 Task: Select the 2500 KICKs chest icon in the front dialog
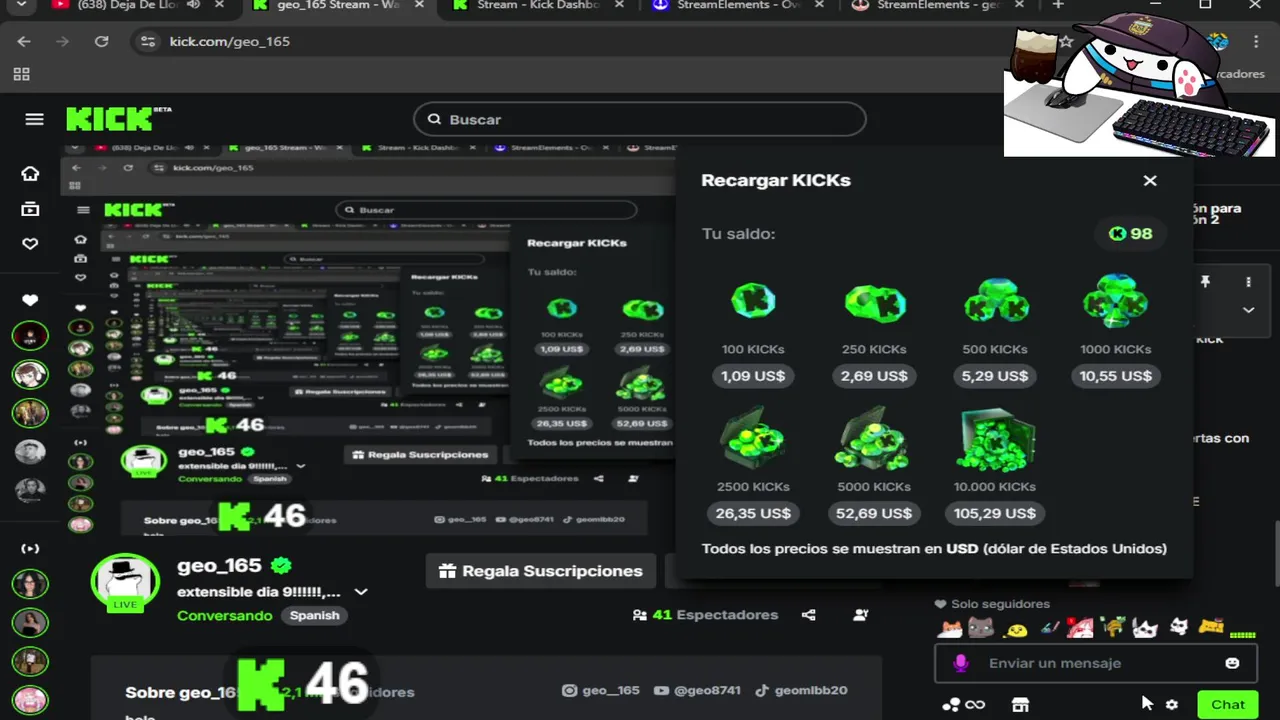(x=753, y=440)
